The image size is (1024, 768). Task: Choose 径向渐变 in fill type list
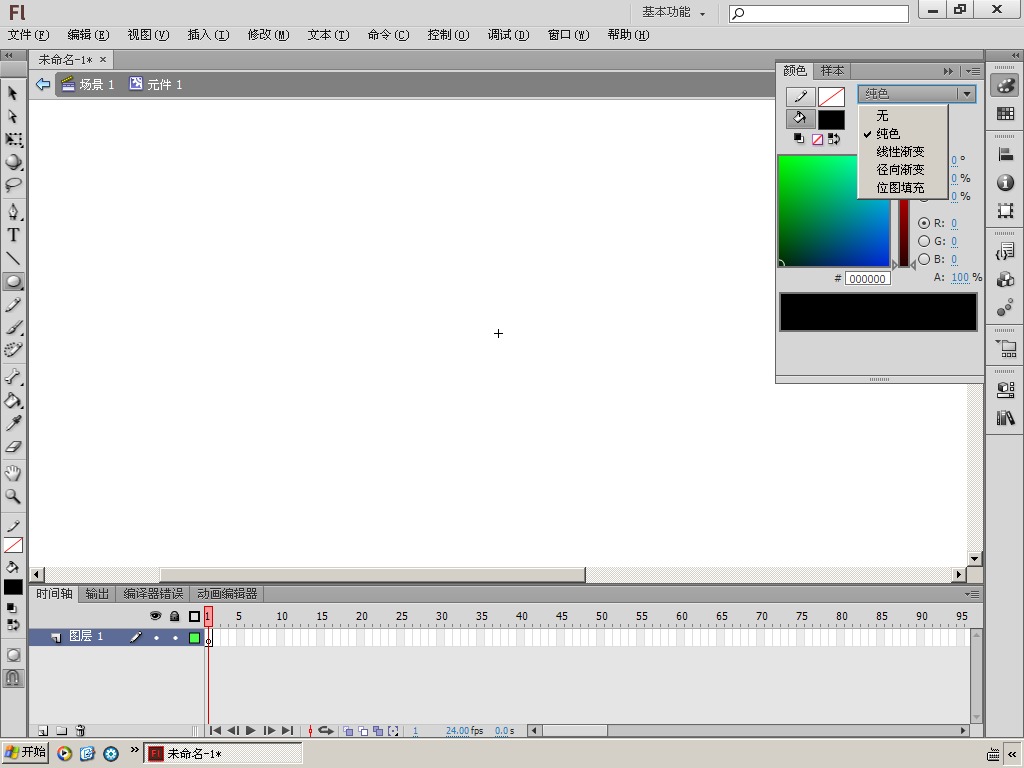click(x=903, y=170)
